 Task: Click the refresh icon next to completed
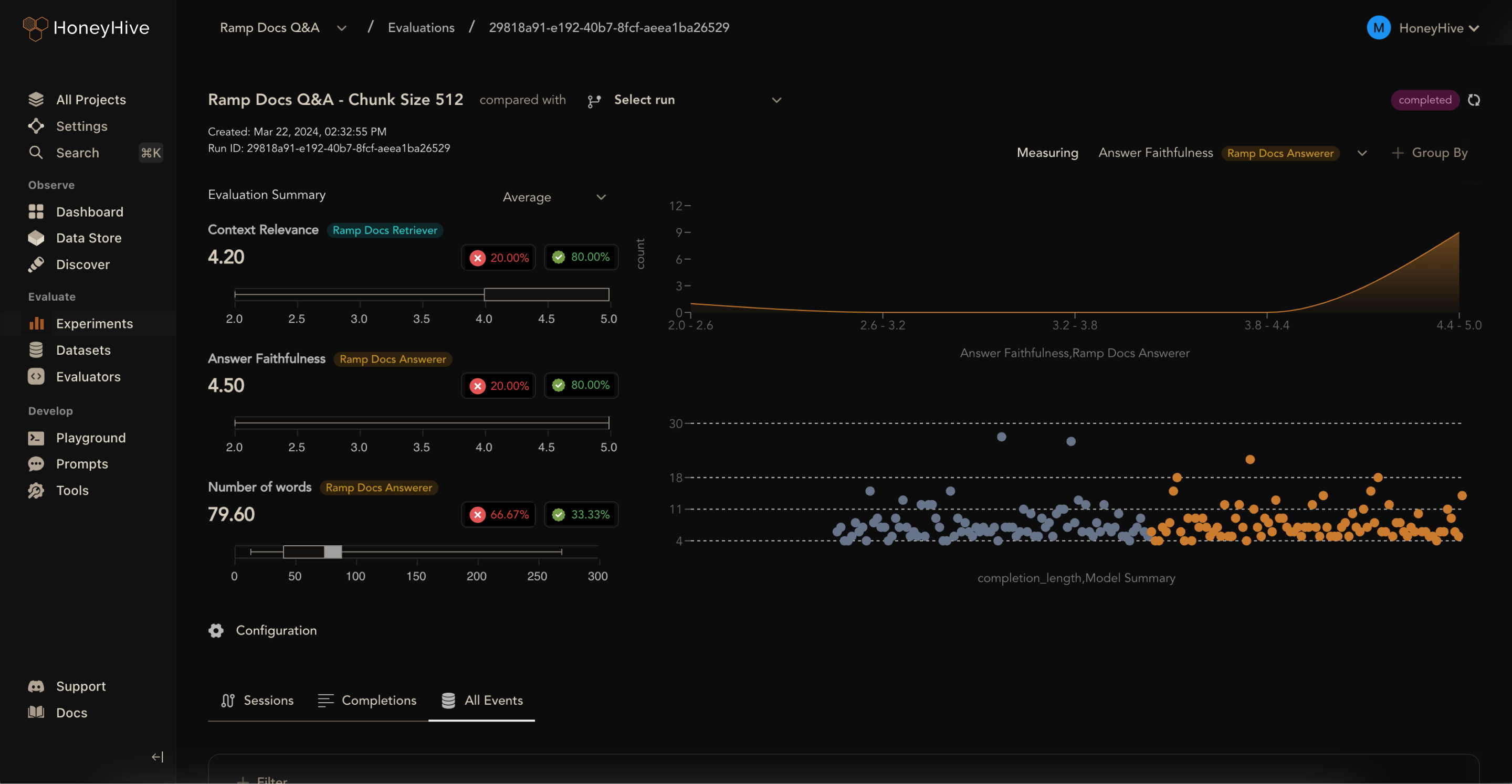1473,100
